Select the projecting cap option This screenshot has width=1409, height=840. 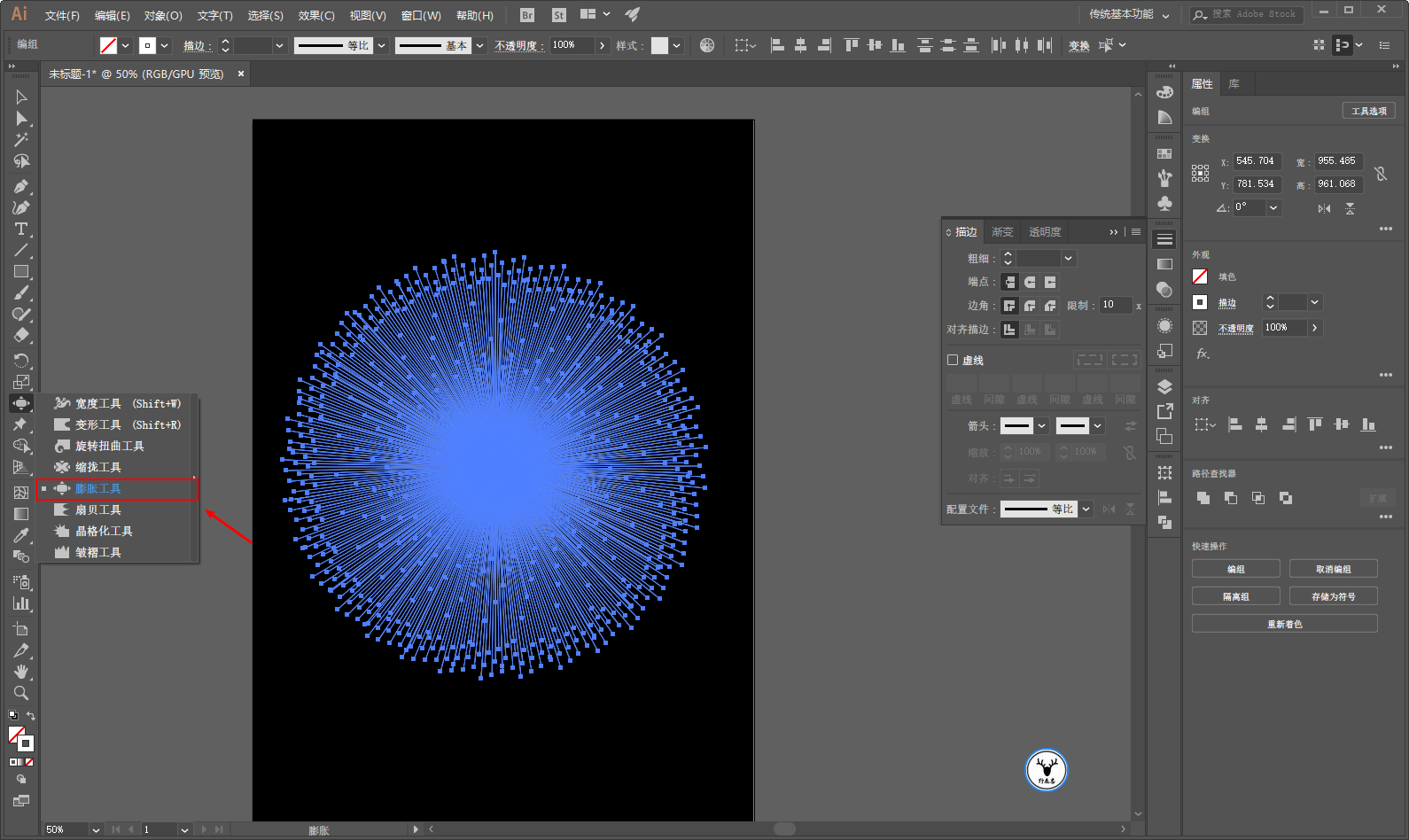[x=1050, y=282]
